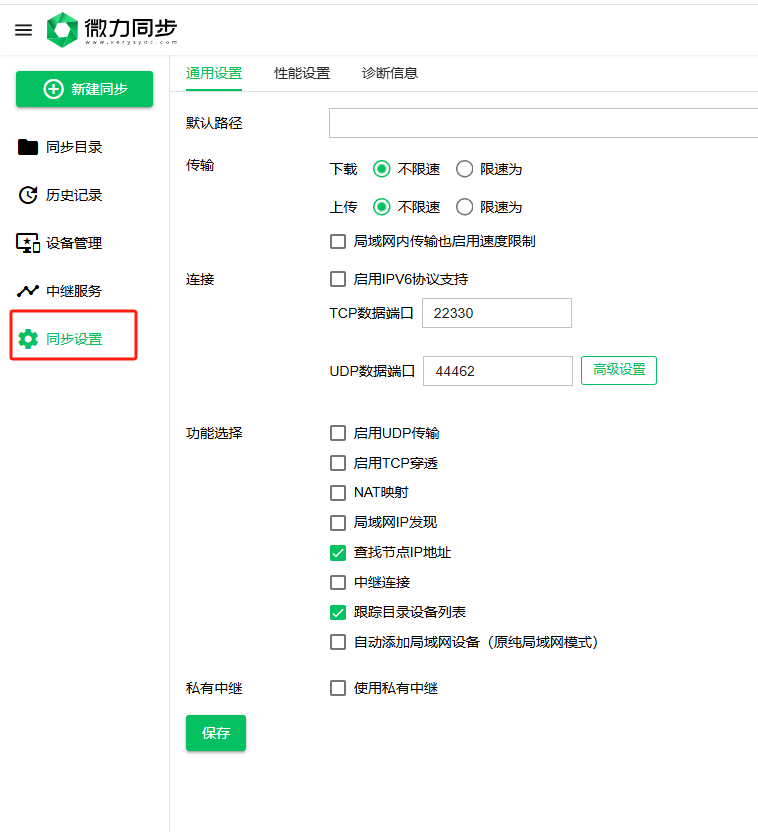Click the 高级设置 button
The image size is (758, 832).
[618, 370]
